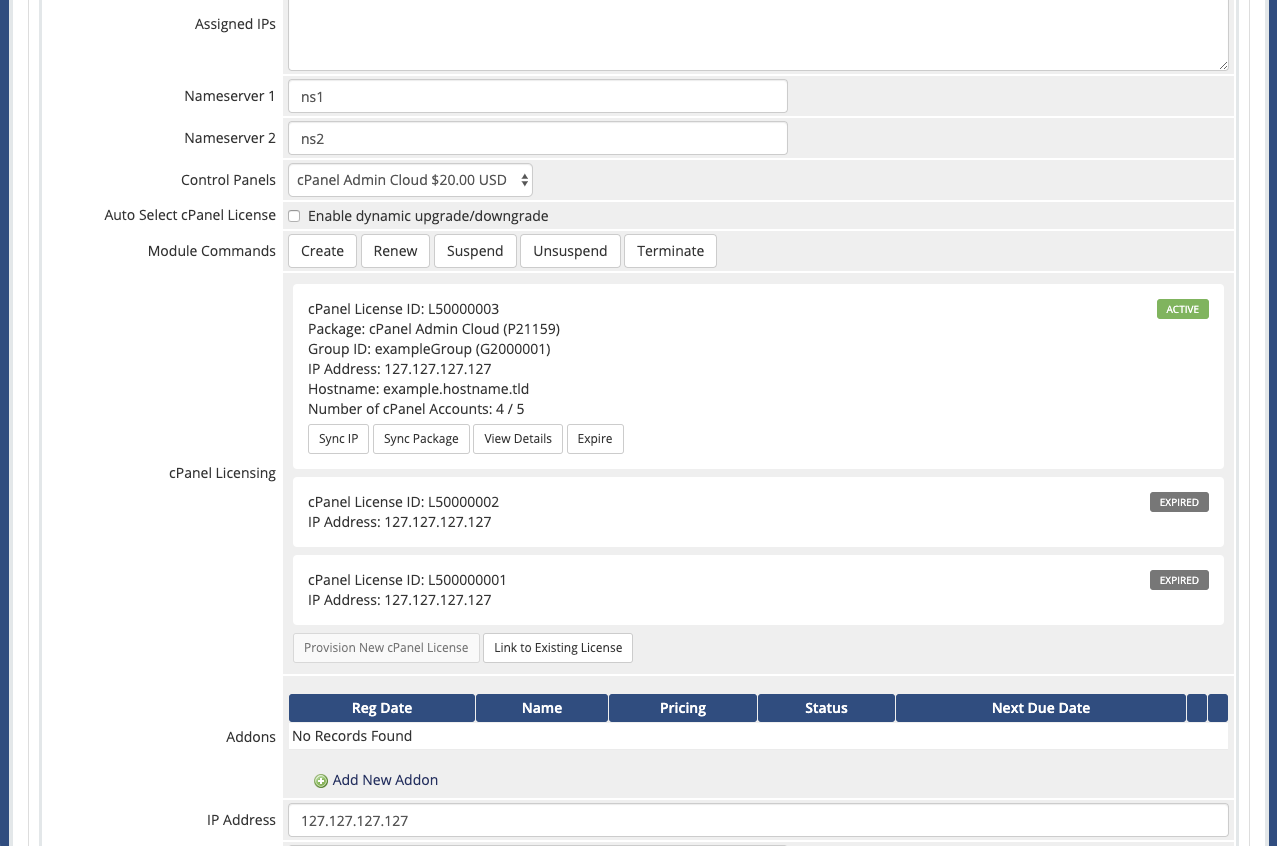Click the Terminate module command button

point(670,251)
